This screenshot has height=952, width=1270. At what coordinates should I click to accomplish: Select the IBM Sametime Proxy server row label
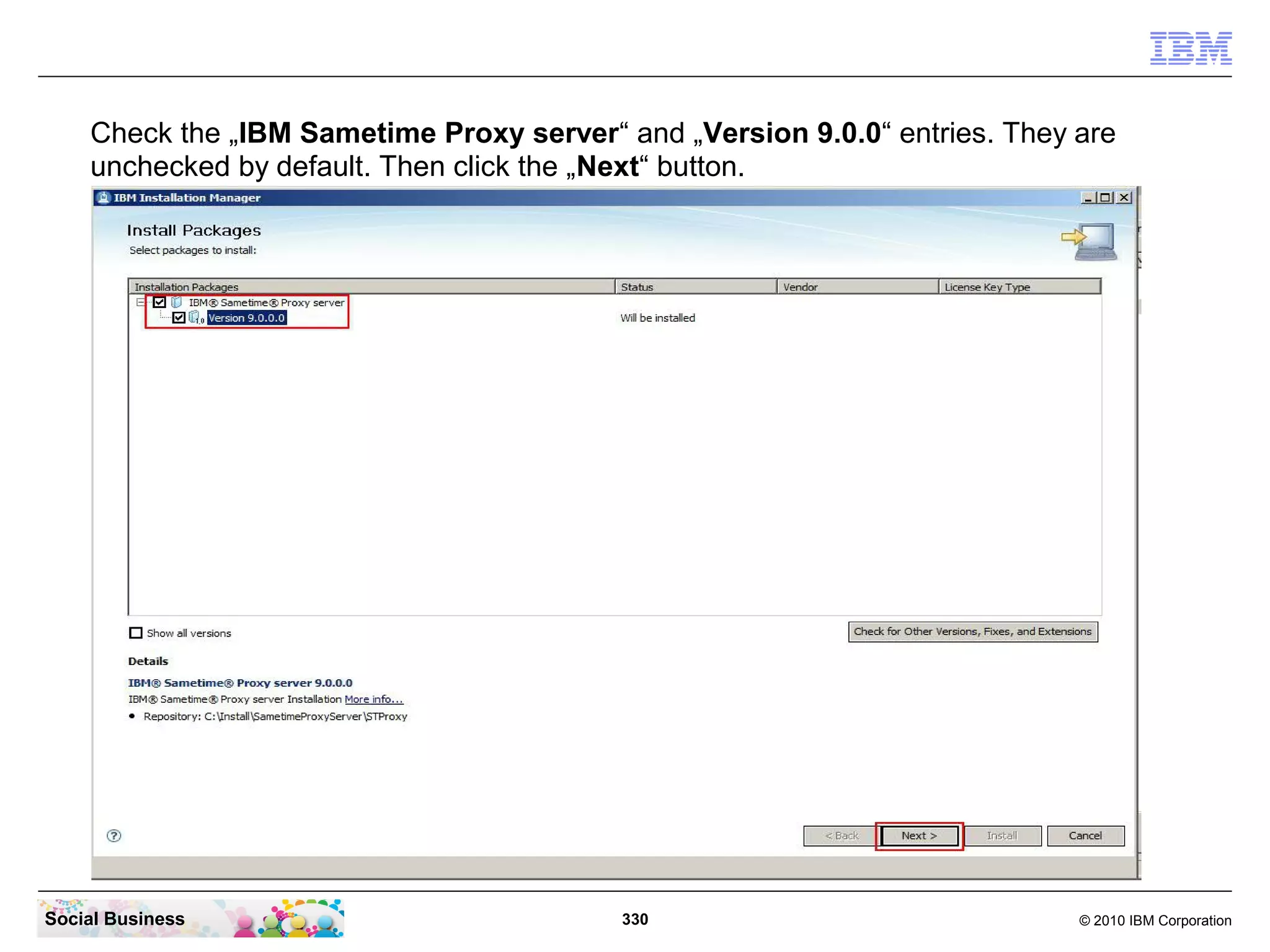267,302
